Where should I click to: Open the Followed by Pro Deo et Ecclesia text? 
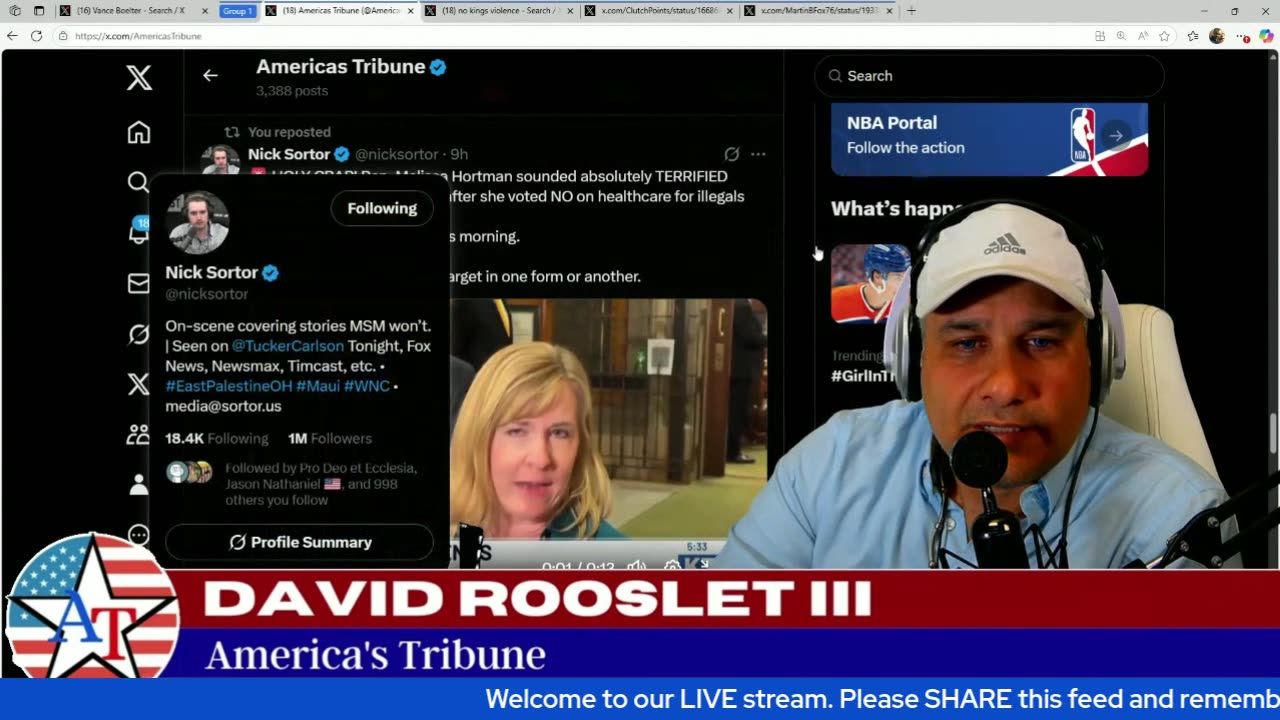[320, 484]
